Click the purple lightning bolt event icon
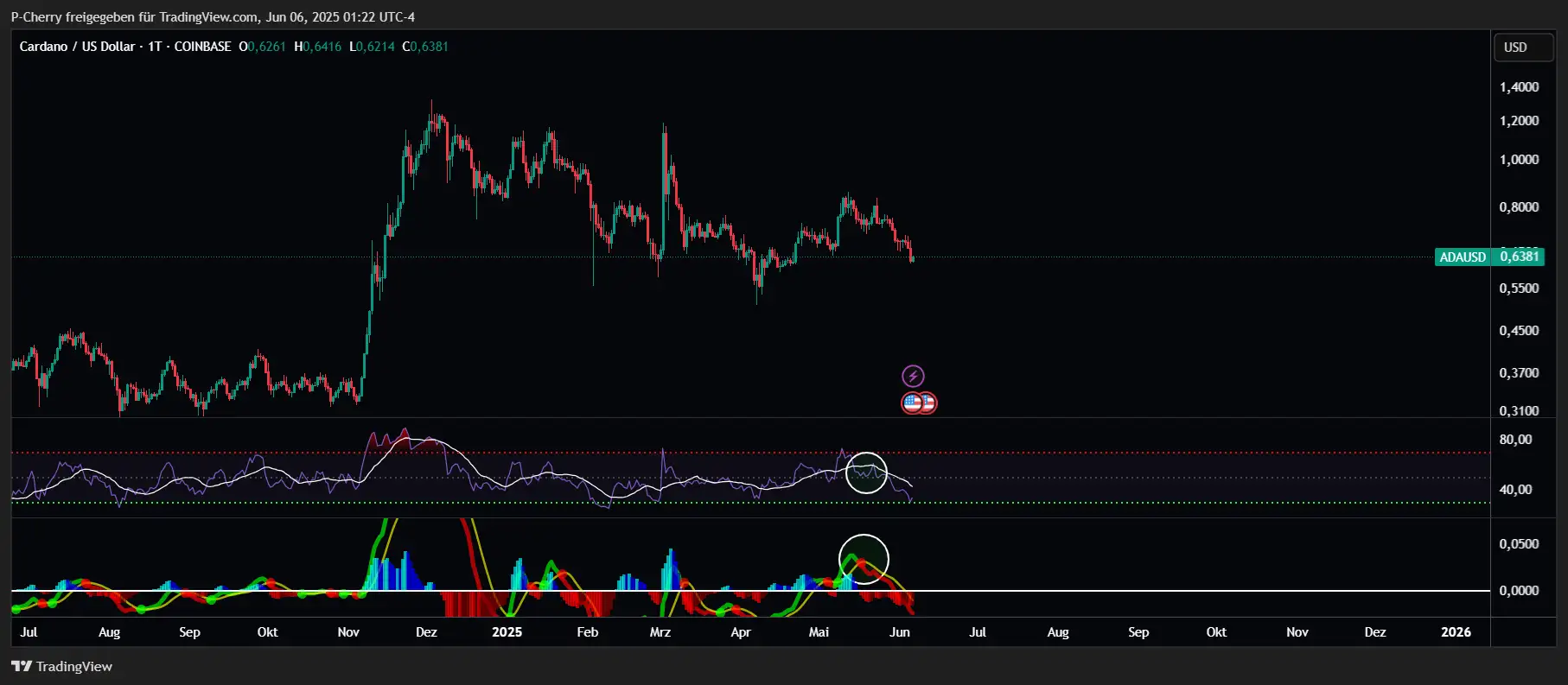The width and height of the screenshot is (1568, 685). [x=913, y=376]
